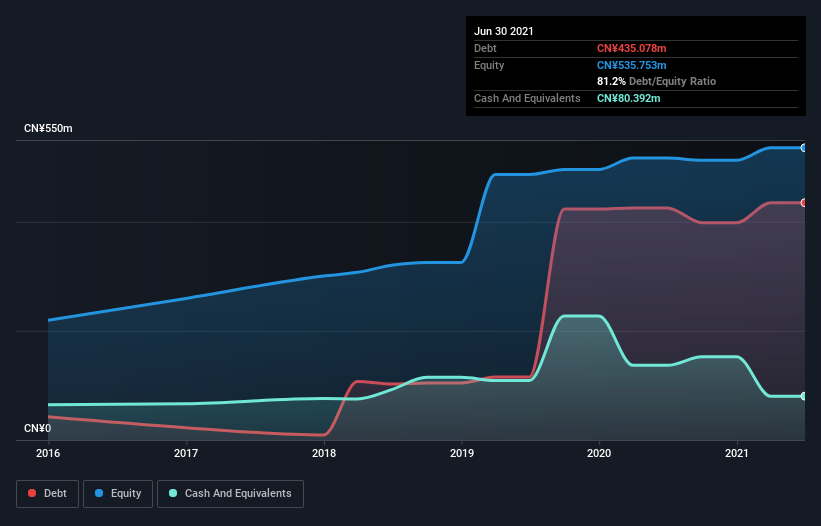Click the 2021 x-axis label
The image size is (821, 526).
coord(737,453)
